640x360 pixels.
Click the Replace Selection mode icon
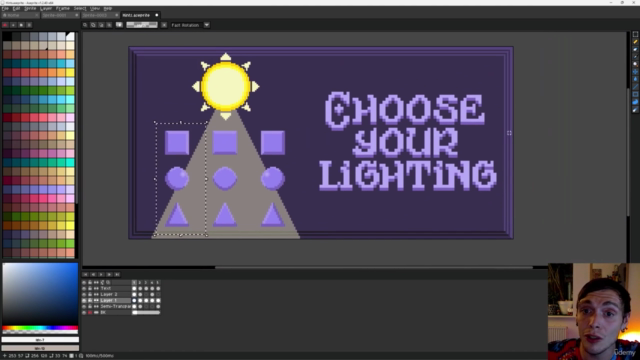click(85, 25)
